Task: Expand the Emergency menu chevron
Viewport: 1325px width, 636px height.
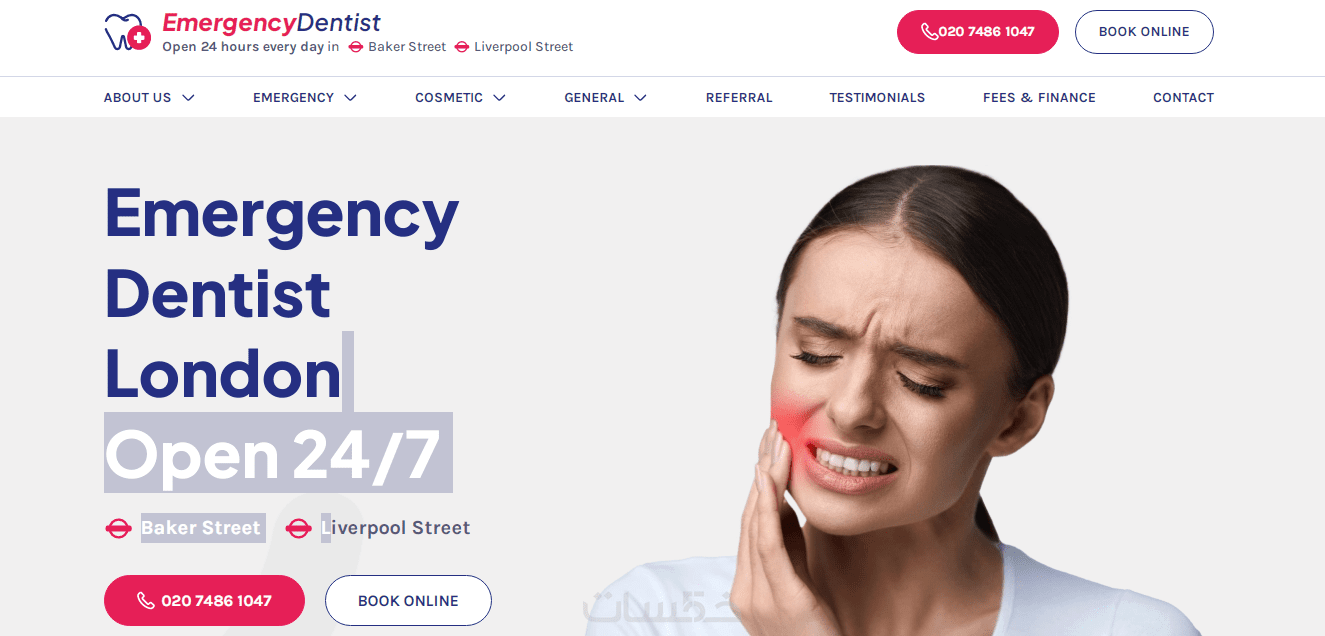Action: pos(350,98)
